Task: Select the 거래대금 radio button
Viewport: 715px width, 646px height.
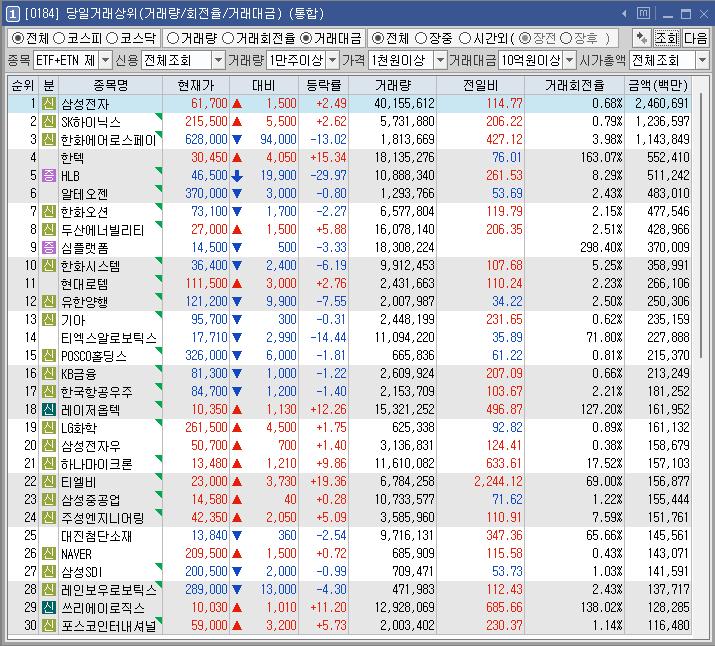Action: (x=306, y=39)
